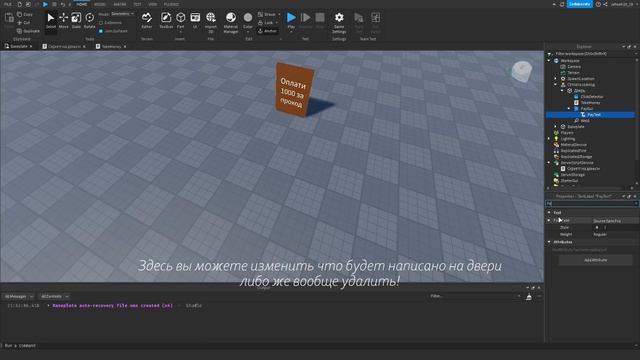This screenshot has height=360, width=640.
Task: Click the Color tool icon
Action: pyautogui.click(x=248, y=18)
